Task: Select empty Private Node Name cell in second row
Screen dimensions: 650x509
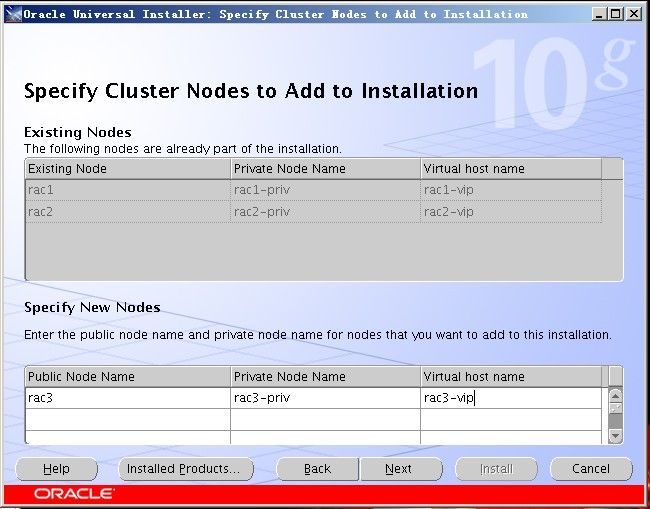Action: coord(325,419)
